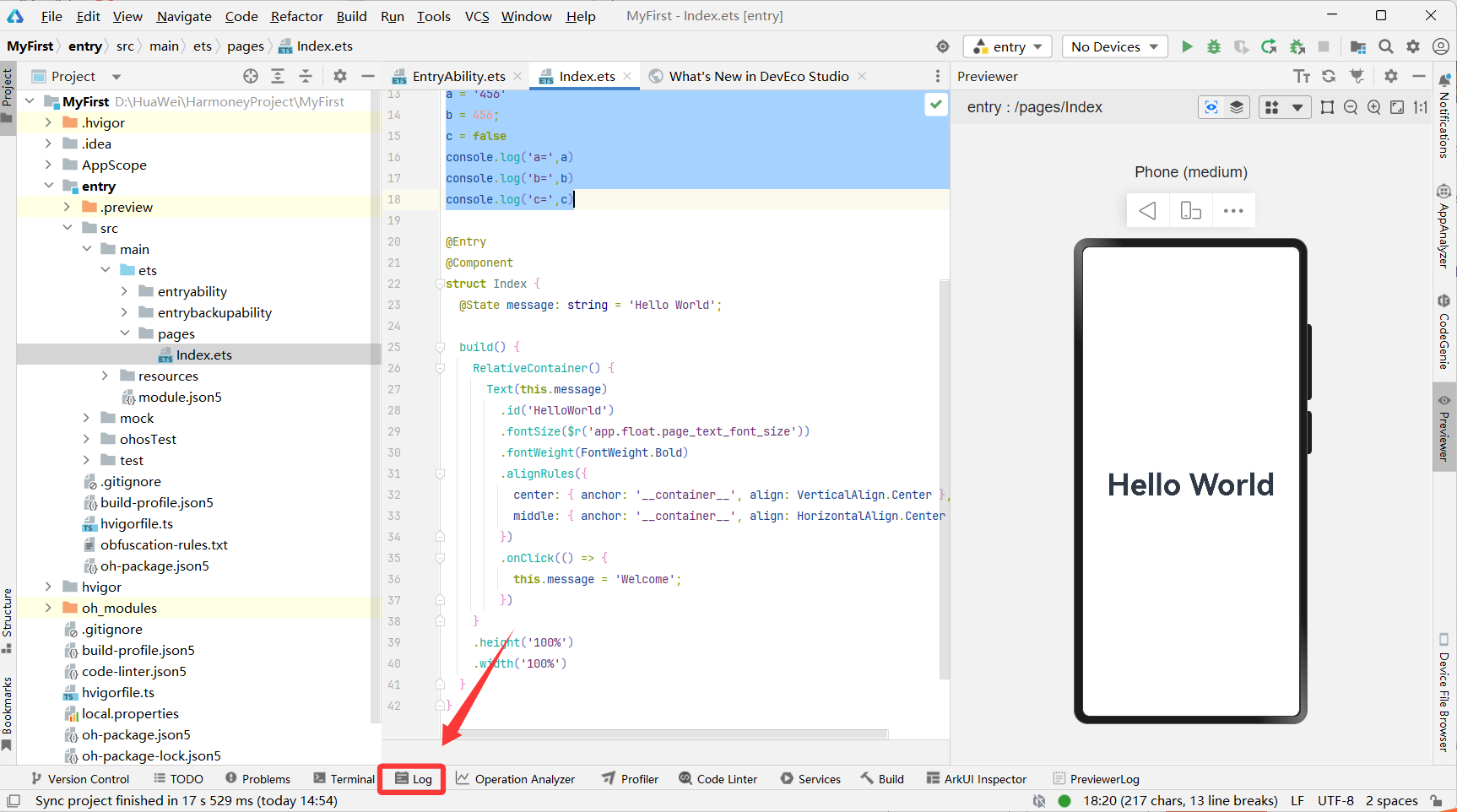The image size is (1457, 812).
Task: Open the multi-device profile dropdown arrow
Action: (x=1297, y=107)
